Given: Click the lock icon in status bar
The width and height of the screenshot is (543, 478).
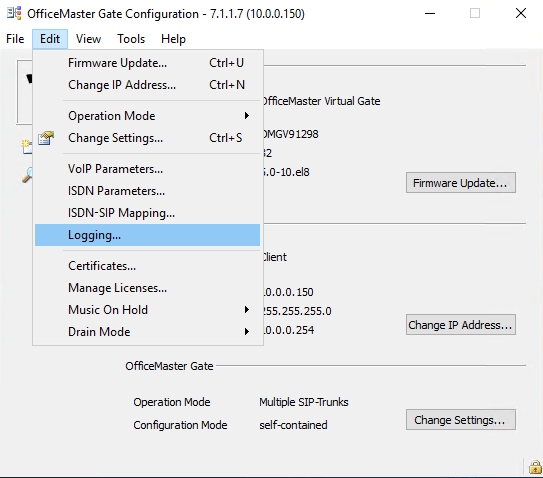Looking at the screenshot, I should coord(535,467).
